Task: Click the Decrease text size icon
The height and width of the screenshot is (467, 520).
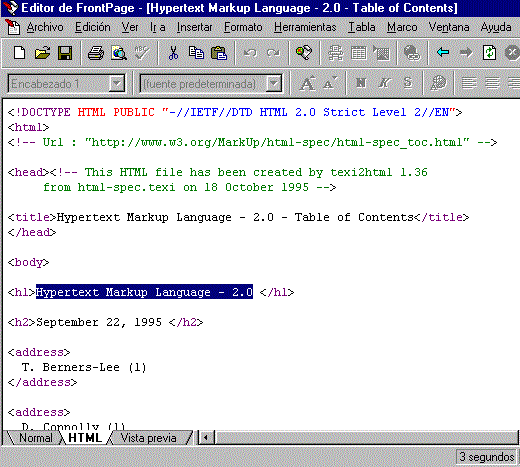Action: tap(330, 83)
